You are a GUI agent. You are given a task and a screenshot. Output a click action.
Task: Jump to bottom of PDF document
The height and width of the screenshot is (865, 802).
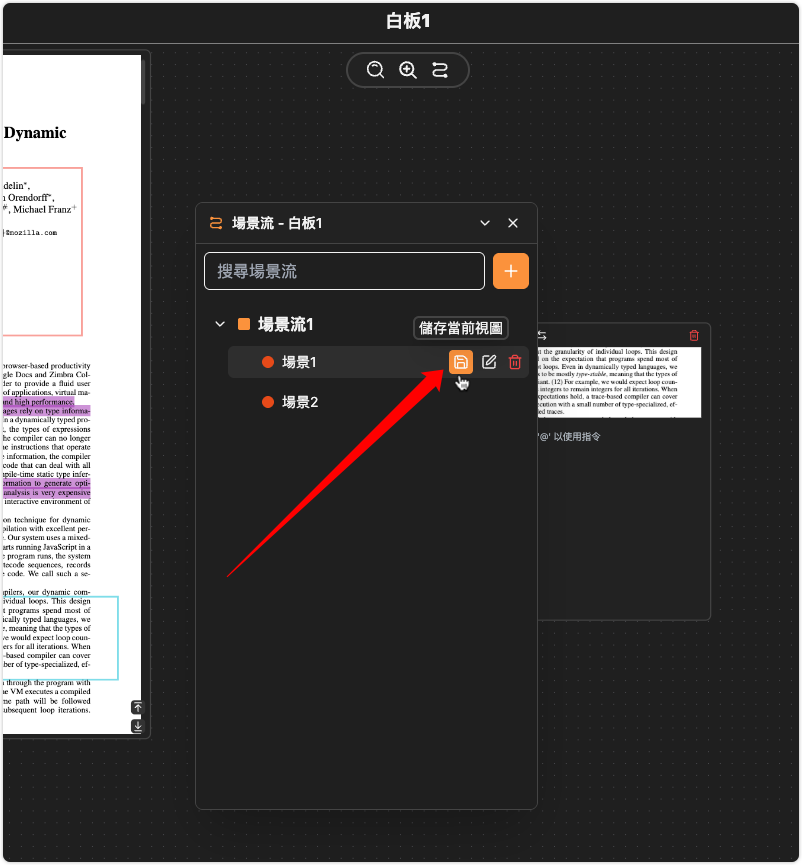(138, 726)
